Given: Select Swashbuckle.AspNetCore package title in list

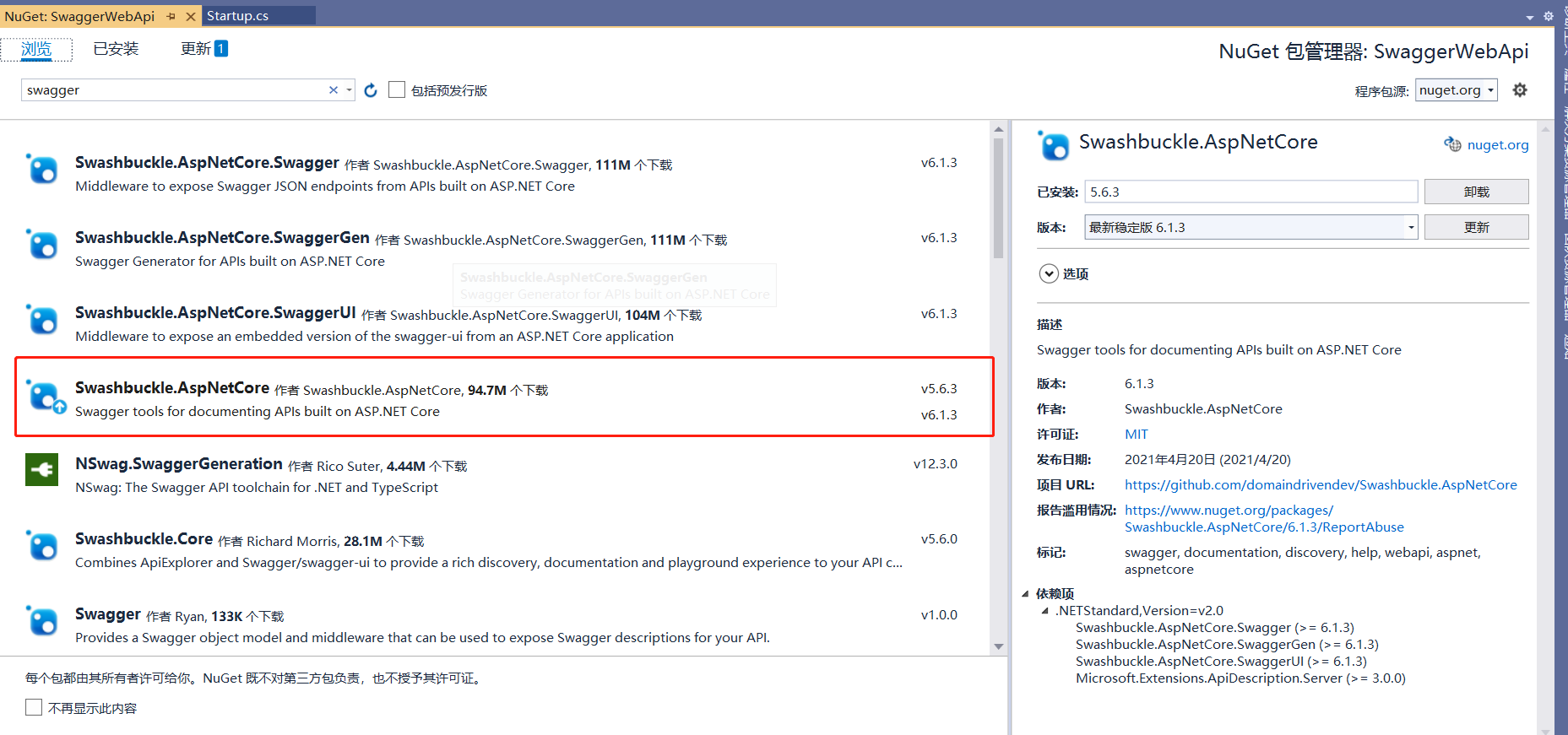Looking at the screenshot, I should [172, 387].
